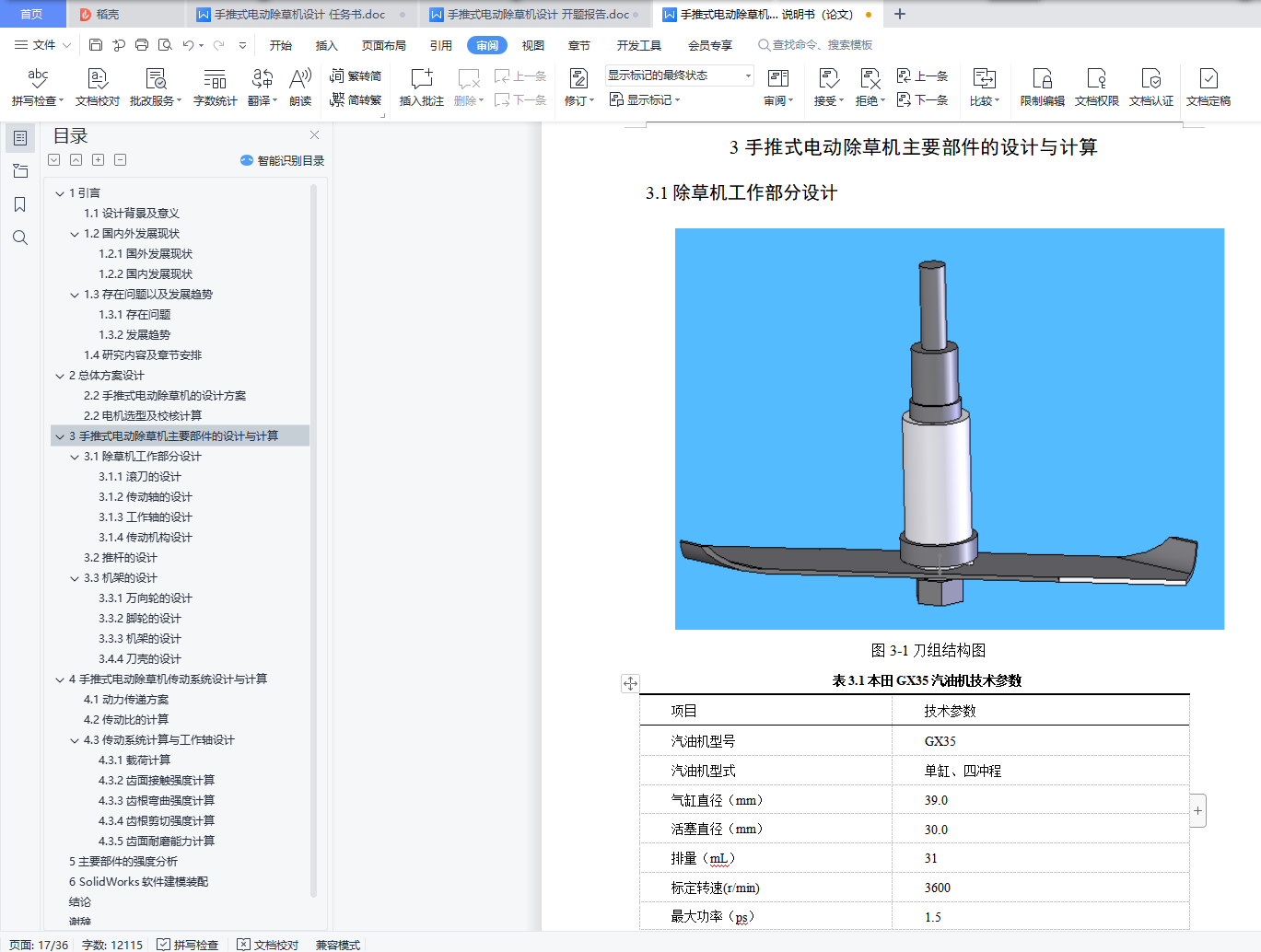1261x952 pixels.
Task: Open the 审阅 review pane button
Action: click(778, 87)
